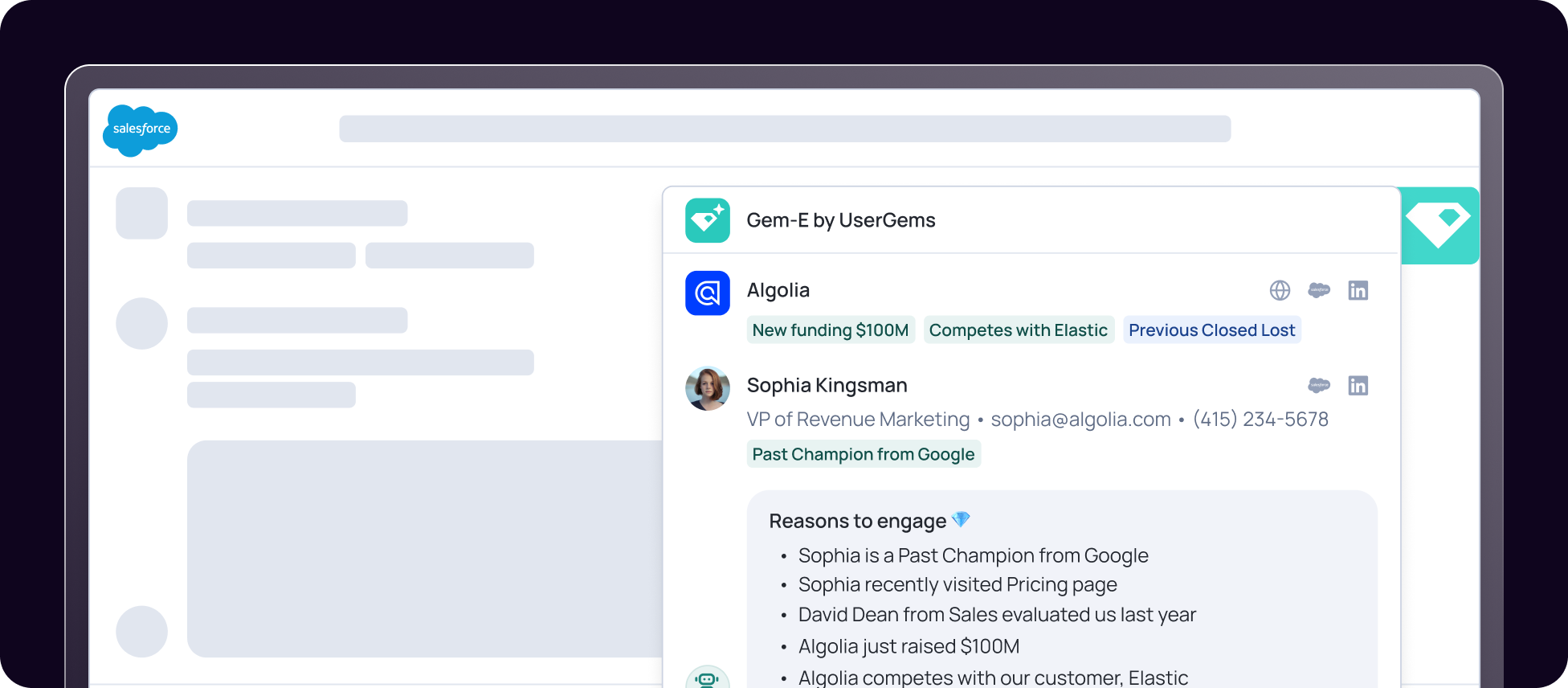Open Sophia Kingsman's LinkedIn profile icon
The width and height of the screenshot is (1568, 688).
click(1358, 385)
